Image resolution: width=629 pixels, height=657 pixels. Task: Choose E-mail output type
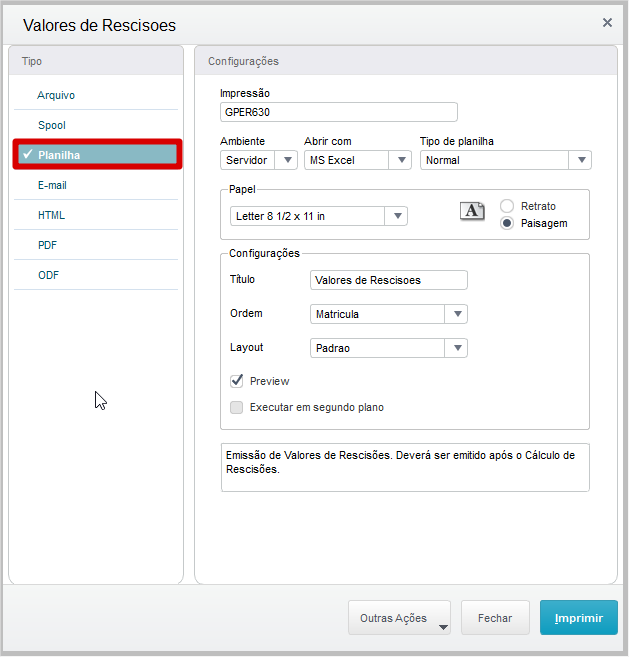coord(96,185)
